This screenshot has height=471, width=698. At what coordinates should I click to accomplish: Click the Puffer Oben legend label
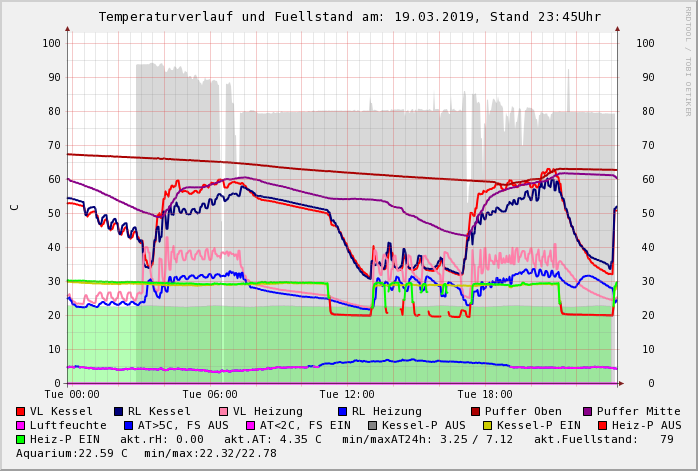tap(523, 411)
